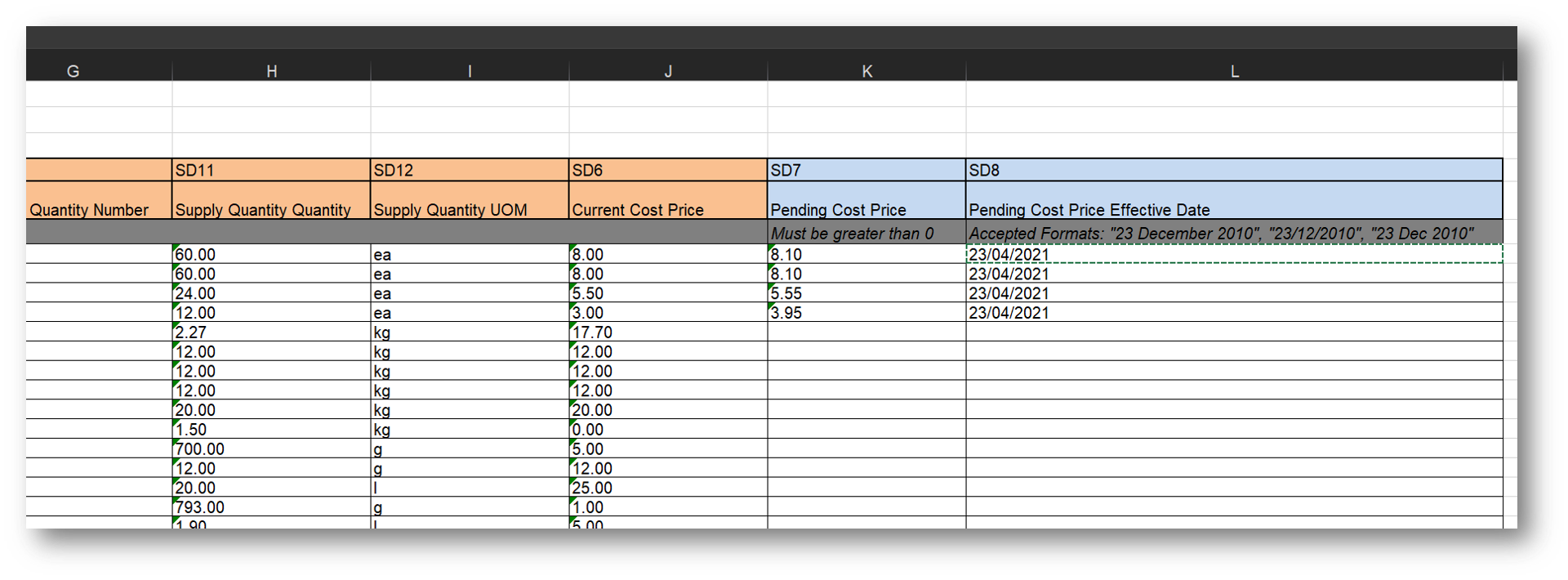Select UOM cell 'l' in 25.00 price row
The image size is (1568, 580).
click(x=470, y=488)
